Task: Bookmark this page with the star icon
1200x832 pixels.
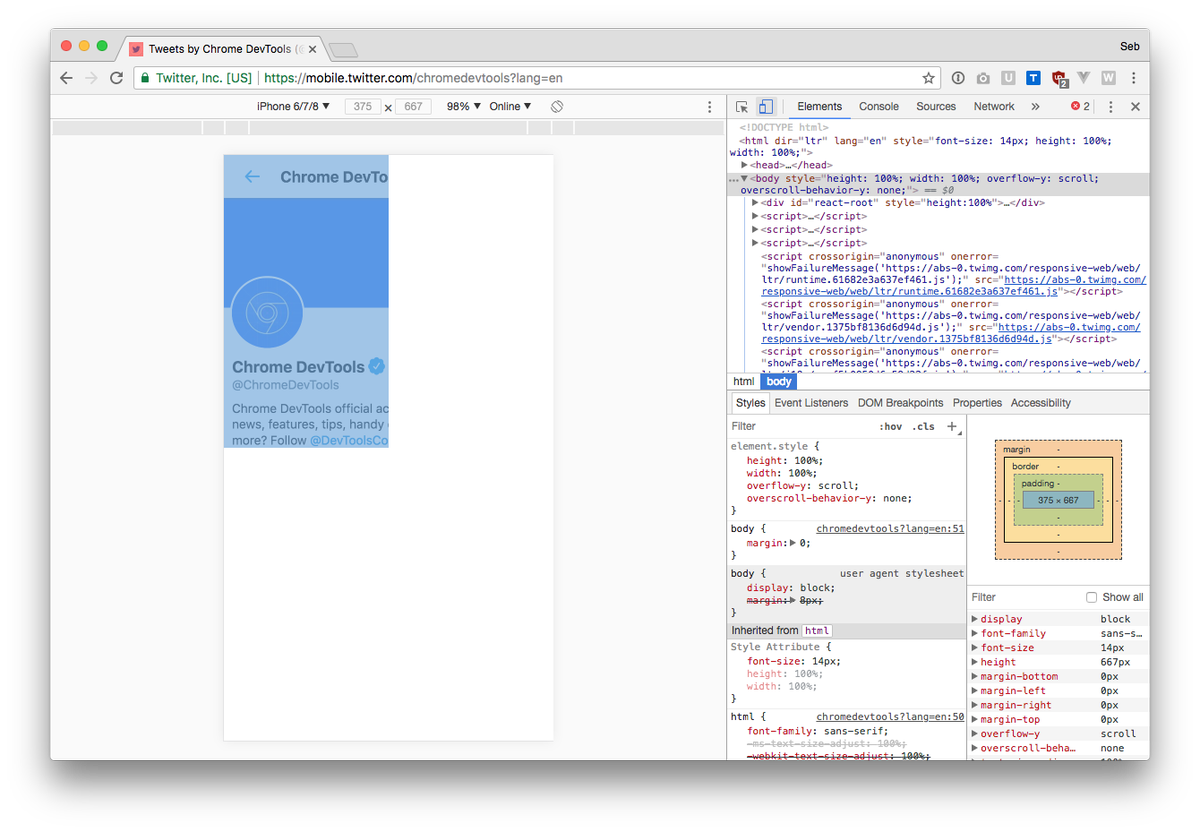Action: point(928,78)
